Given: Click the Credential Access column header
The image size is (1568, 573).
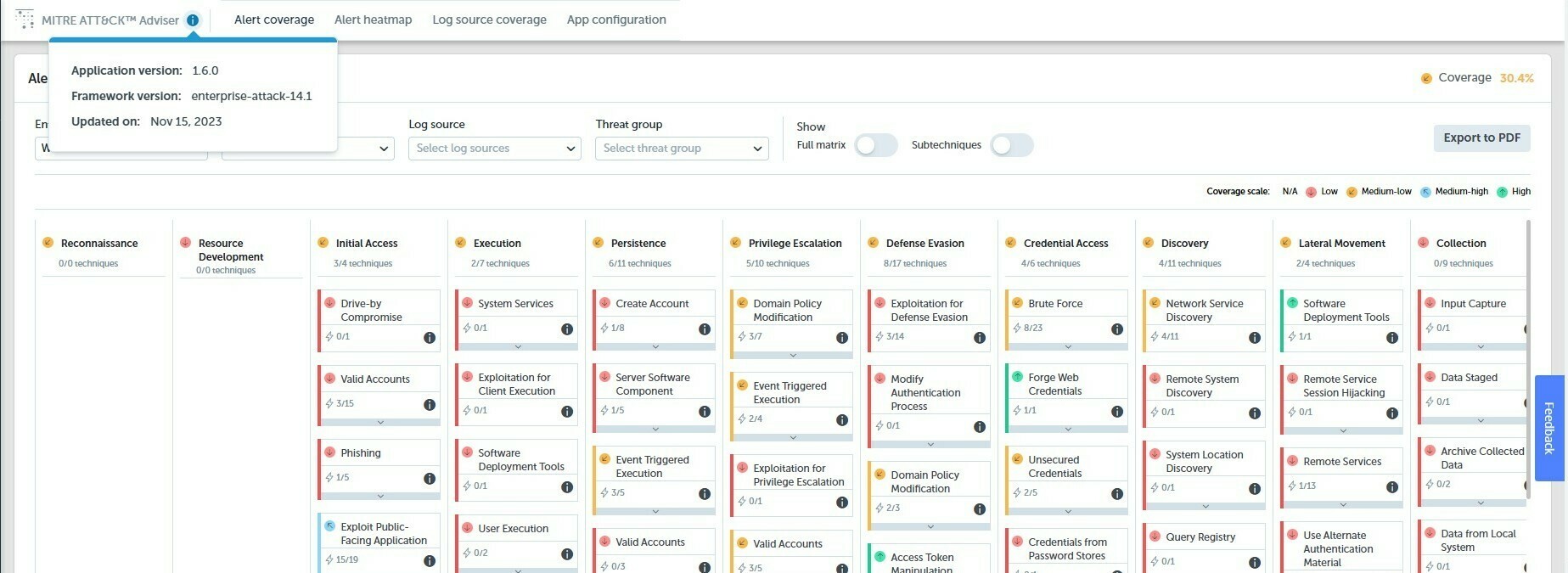Looking at the screenshot, I should coord(1065,244).
